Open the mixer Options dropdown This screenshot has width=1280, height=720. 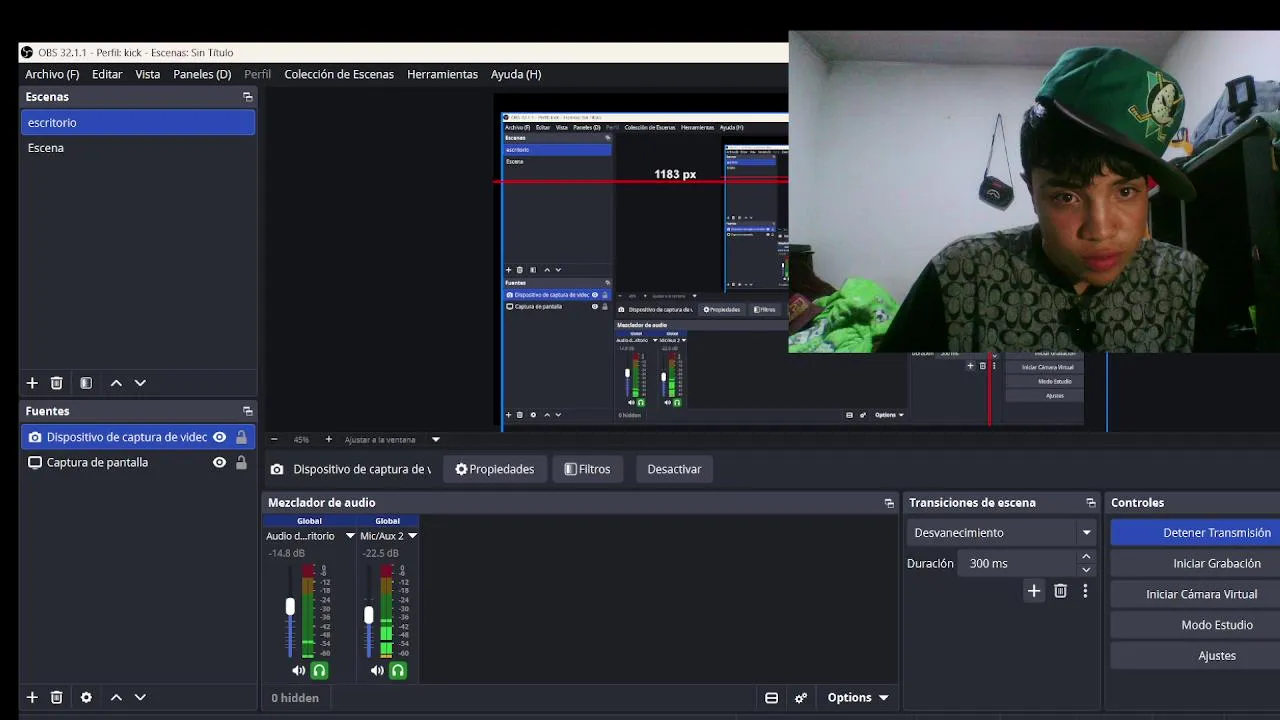coord(858,698)
